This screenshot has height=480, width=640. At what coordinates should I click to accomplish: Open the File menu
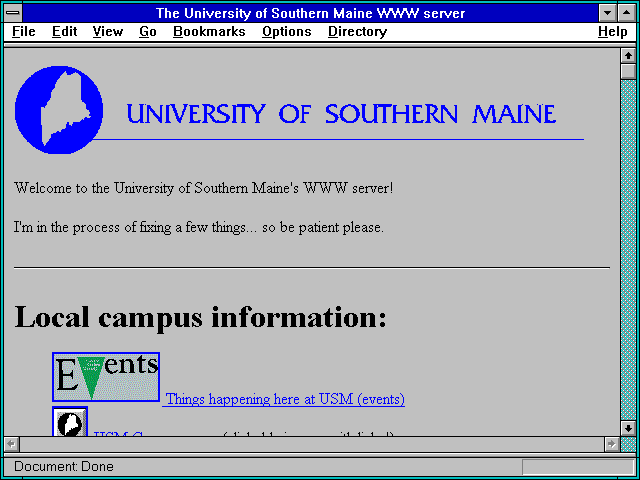(24, 32)
